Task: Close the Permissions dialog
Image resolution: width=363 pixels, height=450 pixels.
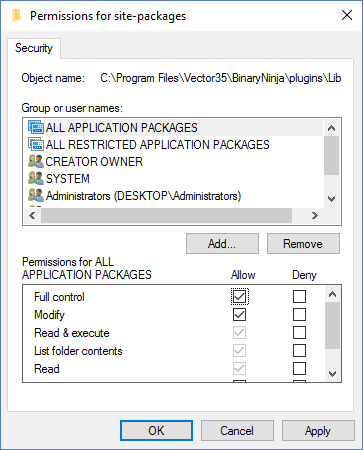Action: coord(347,15)
